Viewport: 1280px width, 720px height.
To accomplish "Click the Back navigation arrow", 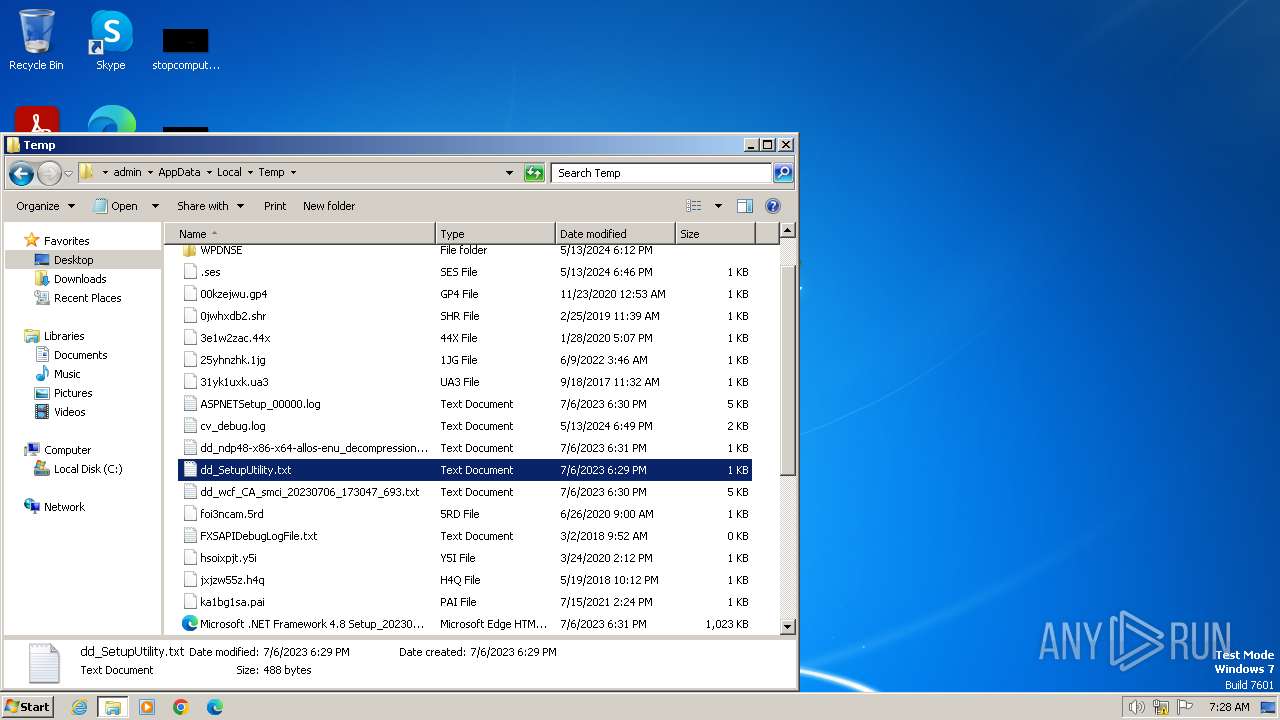I will pos(21,173).
